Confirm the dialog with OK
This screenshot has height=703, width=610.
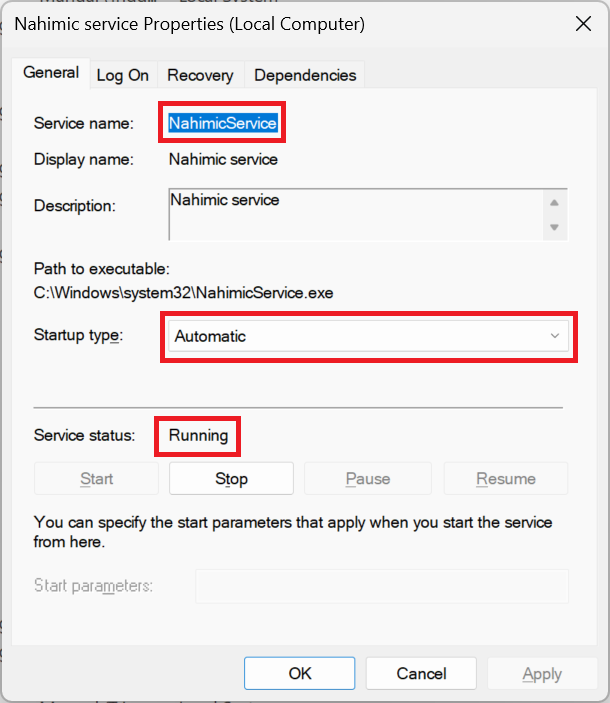coord(300,674)
